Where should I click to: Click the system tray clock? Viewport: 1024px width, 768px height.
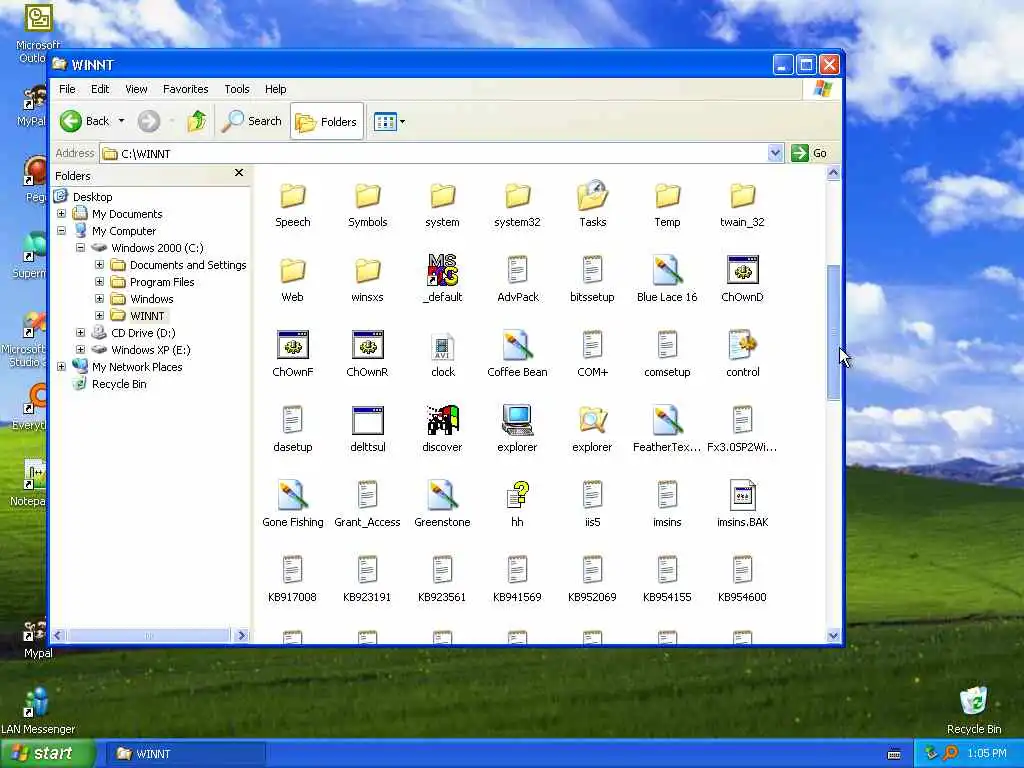tap(987, 754)
